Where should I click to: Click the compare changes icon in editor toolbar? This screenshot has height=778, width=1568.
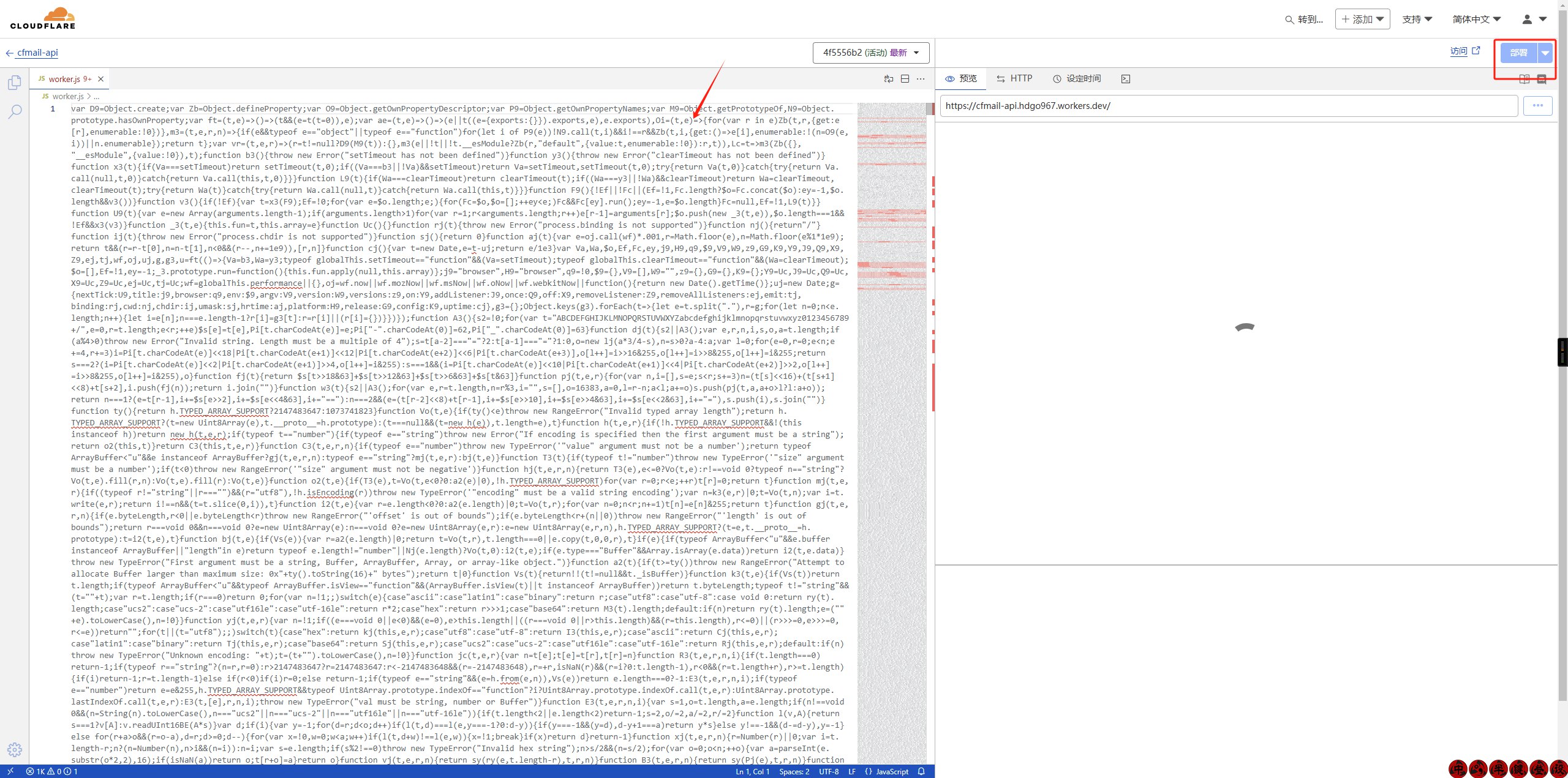point(889,79)
